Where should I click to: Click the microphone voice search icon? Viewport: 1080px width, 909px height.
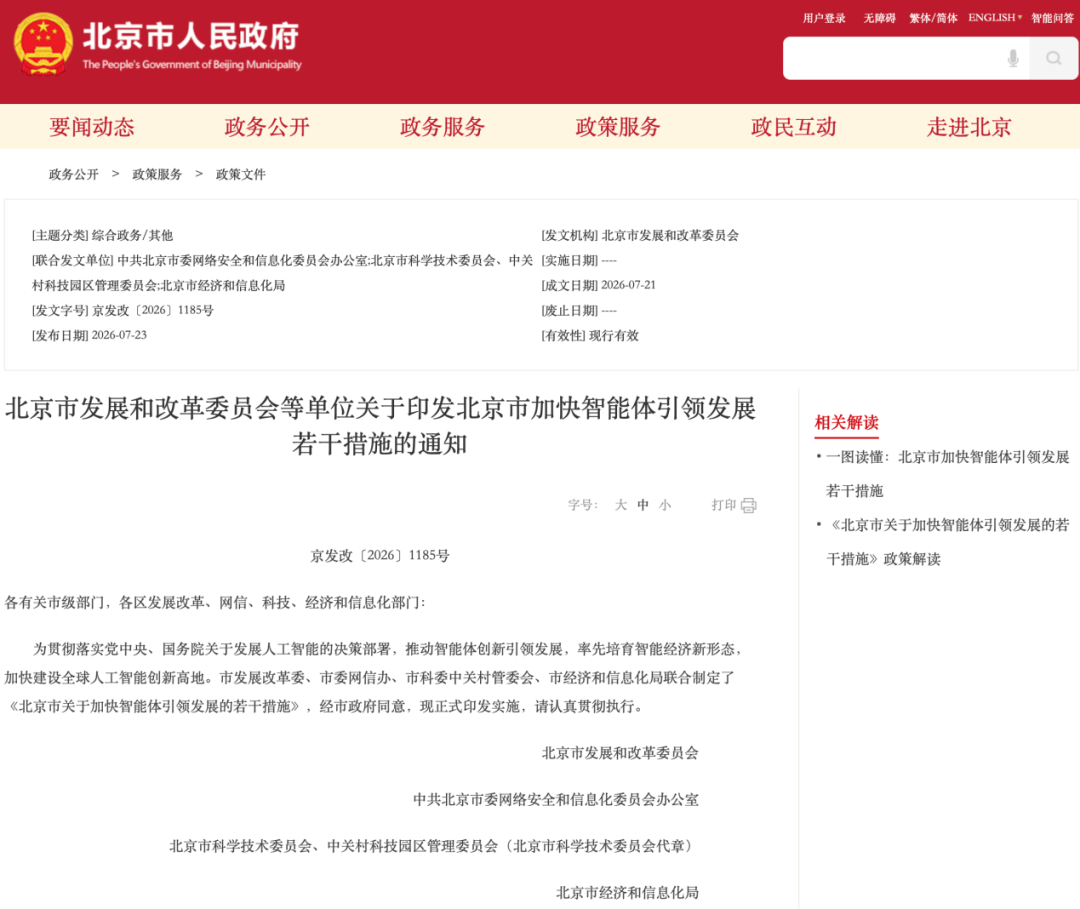(x=1012, y=59)
